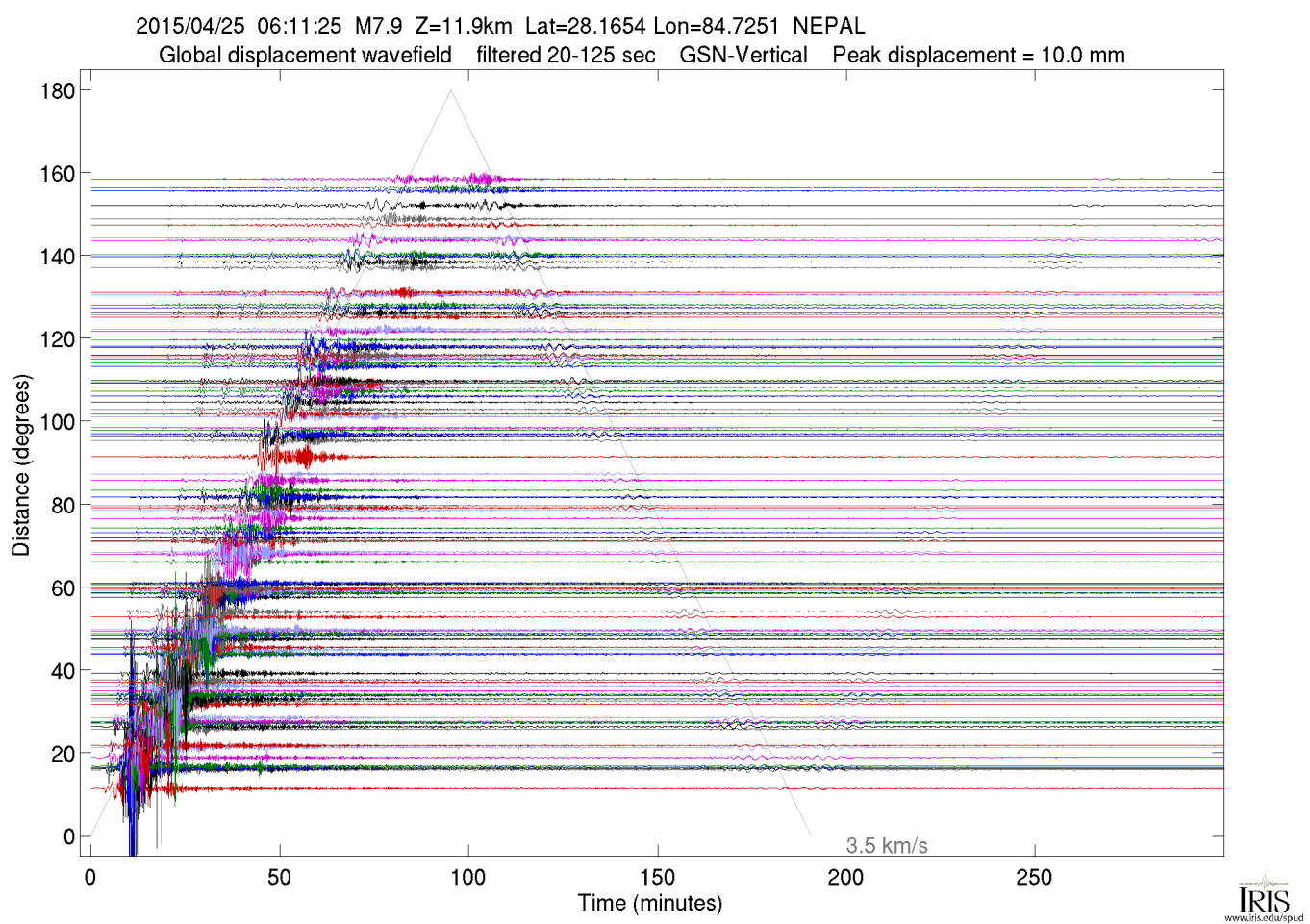Click the 250 tick on the time axis
Image resolution: width=1310 pixels, height=924 pixels.
(1035, 877)
